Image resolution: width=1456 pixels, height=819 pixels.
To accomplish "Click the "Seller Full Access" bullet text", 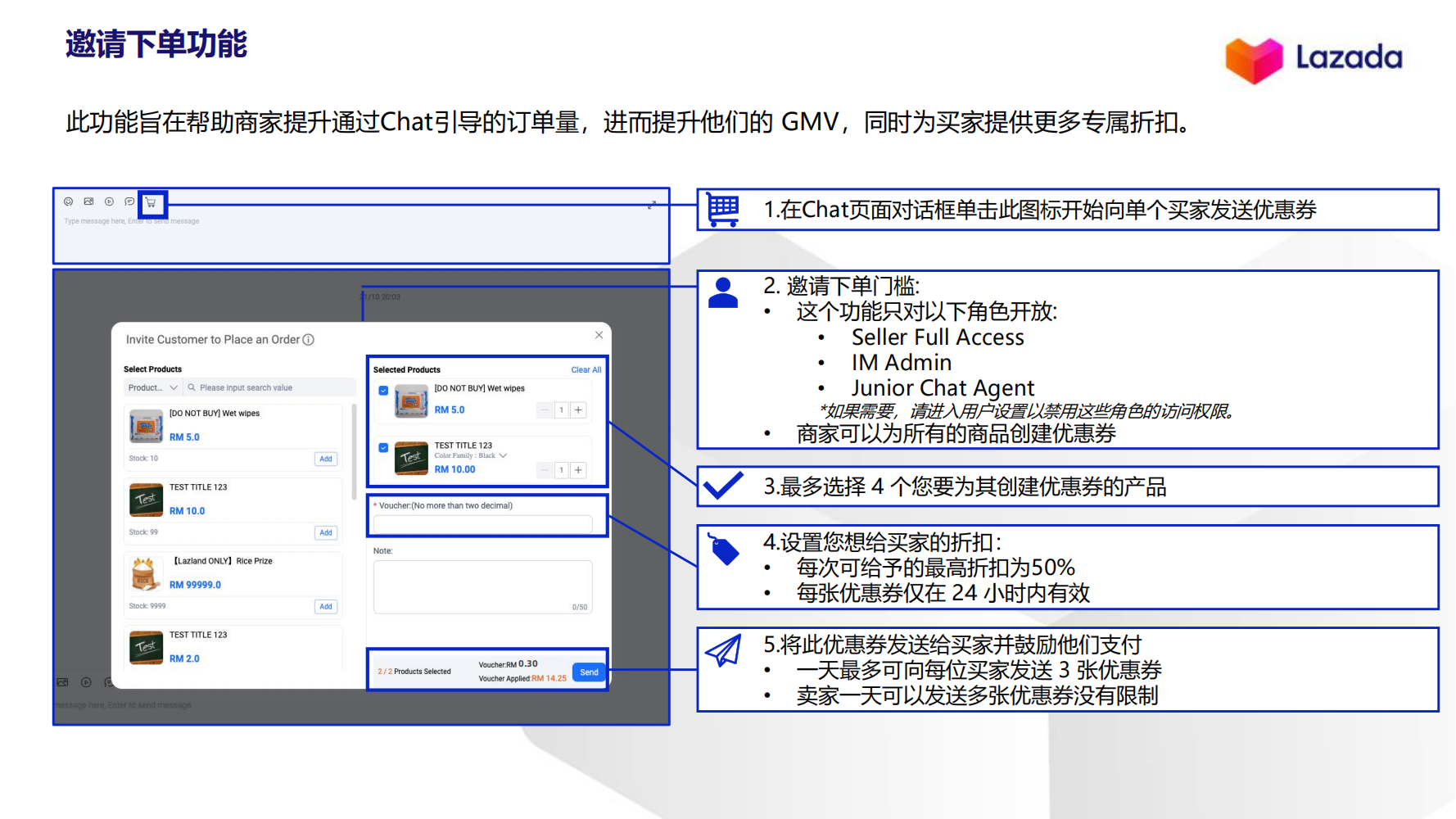I will click(x=938, y=337).
